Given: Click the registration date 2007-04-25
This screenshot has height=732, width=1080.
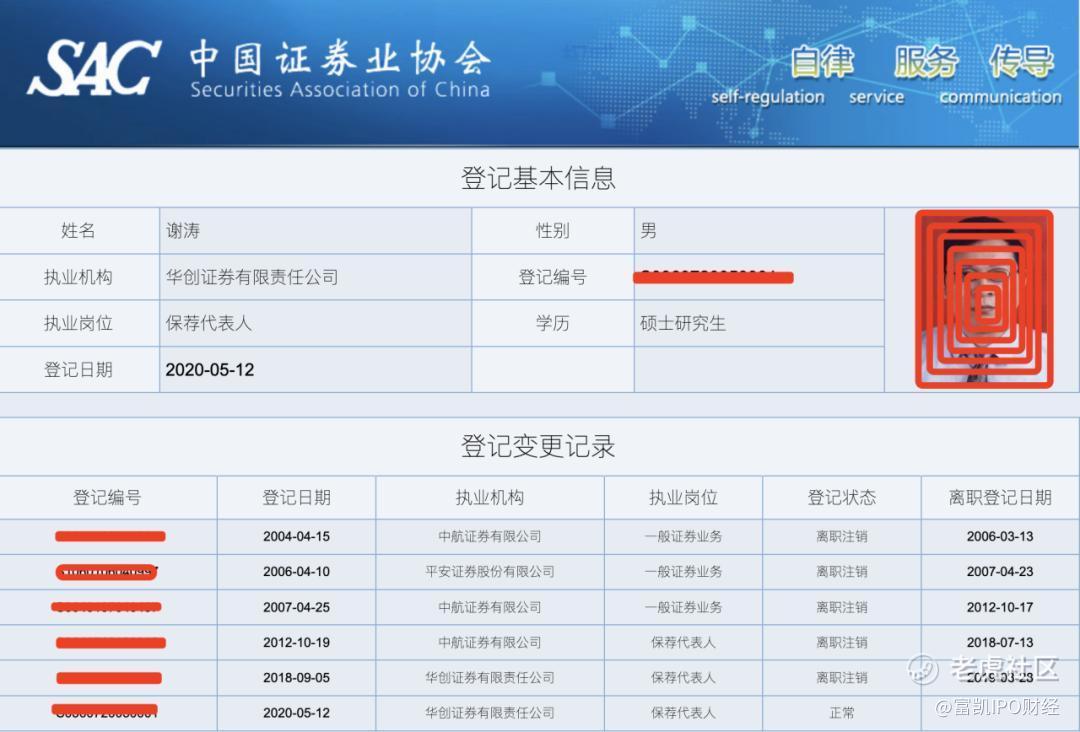Looking at the screenshot, I should [x=296, y=607].
